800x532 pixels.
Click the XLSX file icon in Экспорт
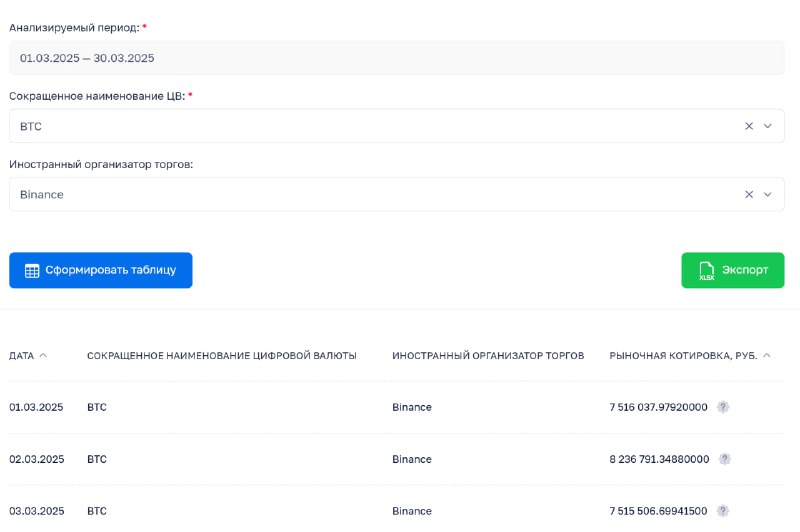tap(707, 270)
